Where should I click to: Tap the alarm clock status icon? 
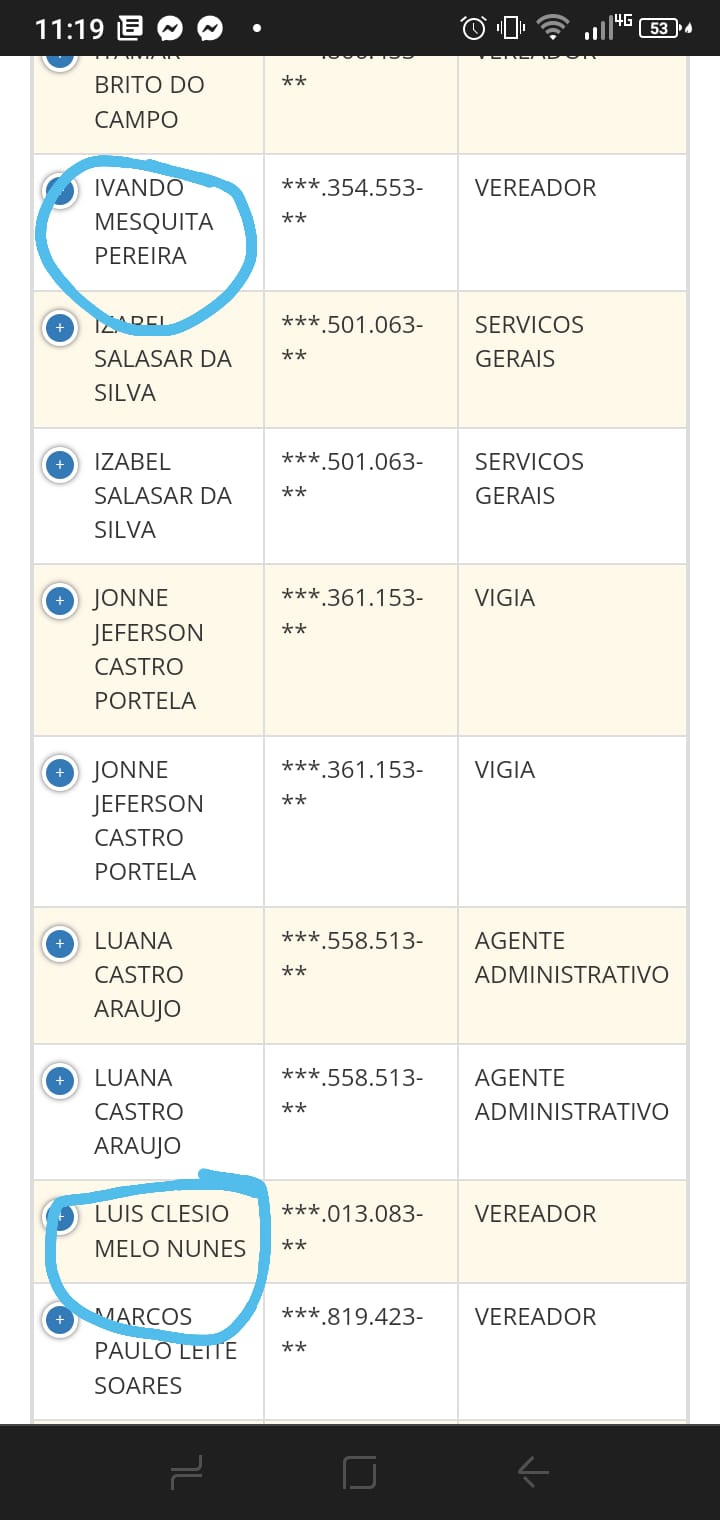[x=473, y=28]
